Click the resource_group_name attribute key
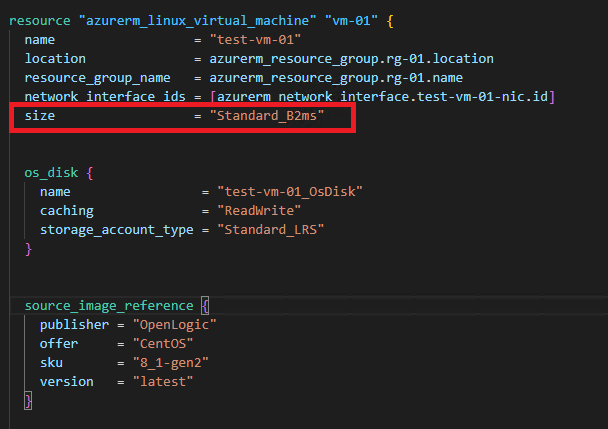 (x=97, y=78)
